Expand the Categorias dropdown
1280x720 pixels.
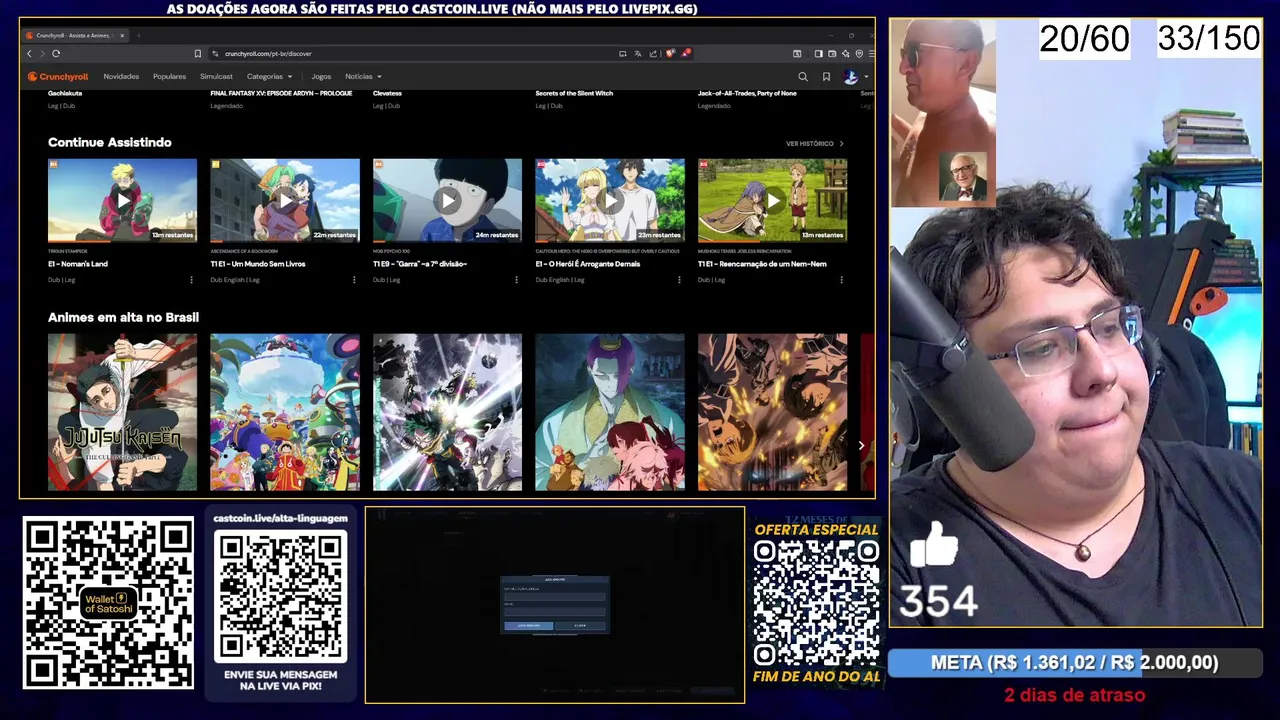click(x=270, y=76)
